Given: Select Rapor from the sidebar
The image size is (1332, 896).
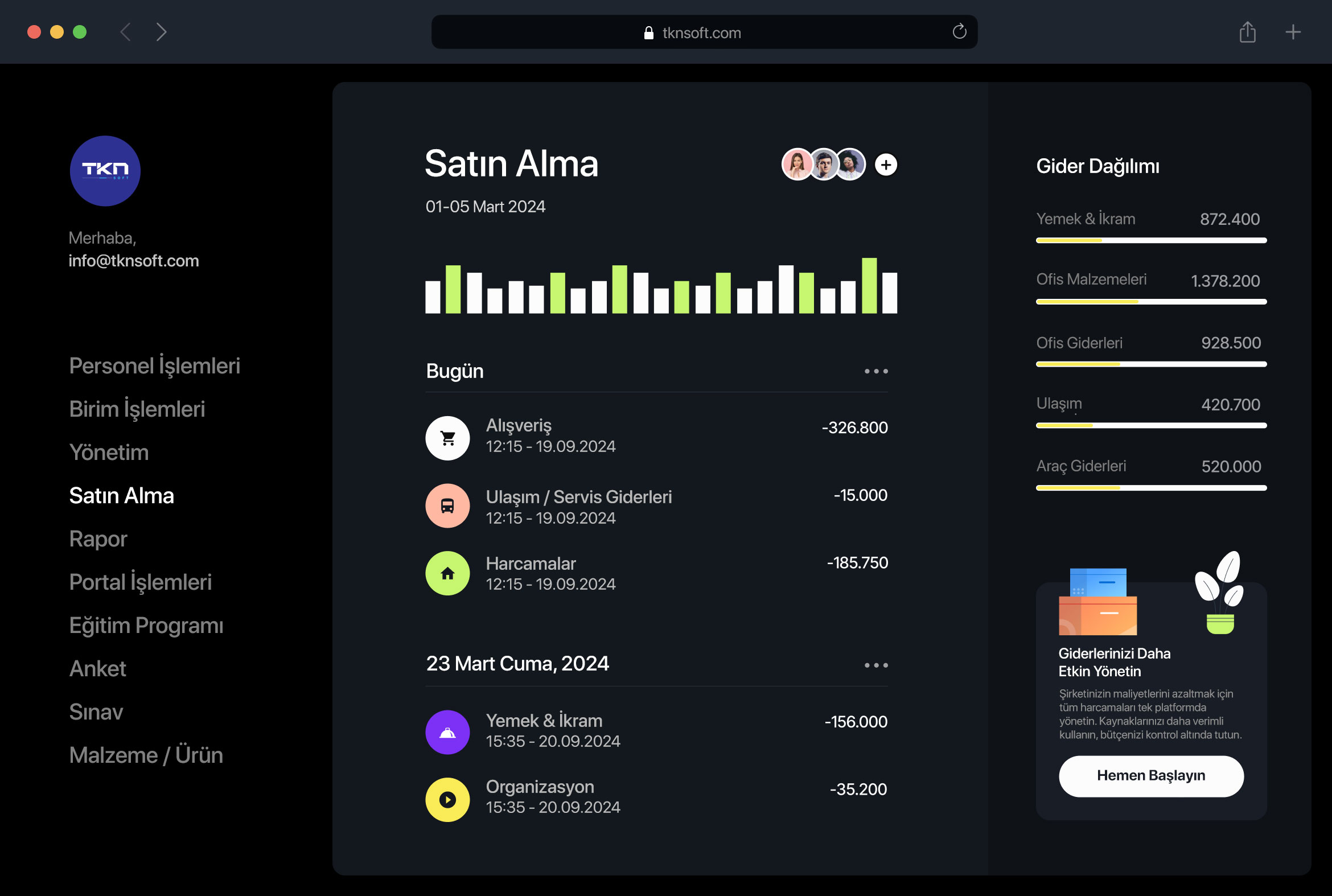Looking at the screenshot, I should [98, 539].
